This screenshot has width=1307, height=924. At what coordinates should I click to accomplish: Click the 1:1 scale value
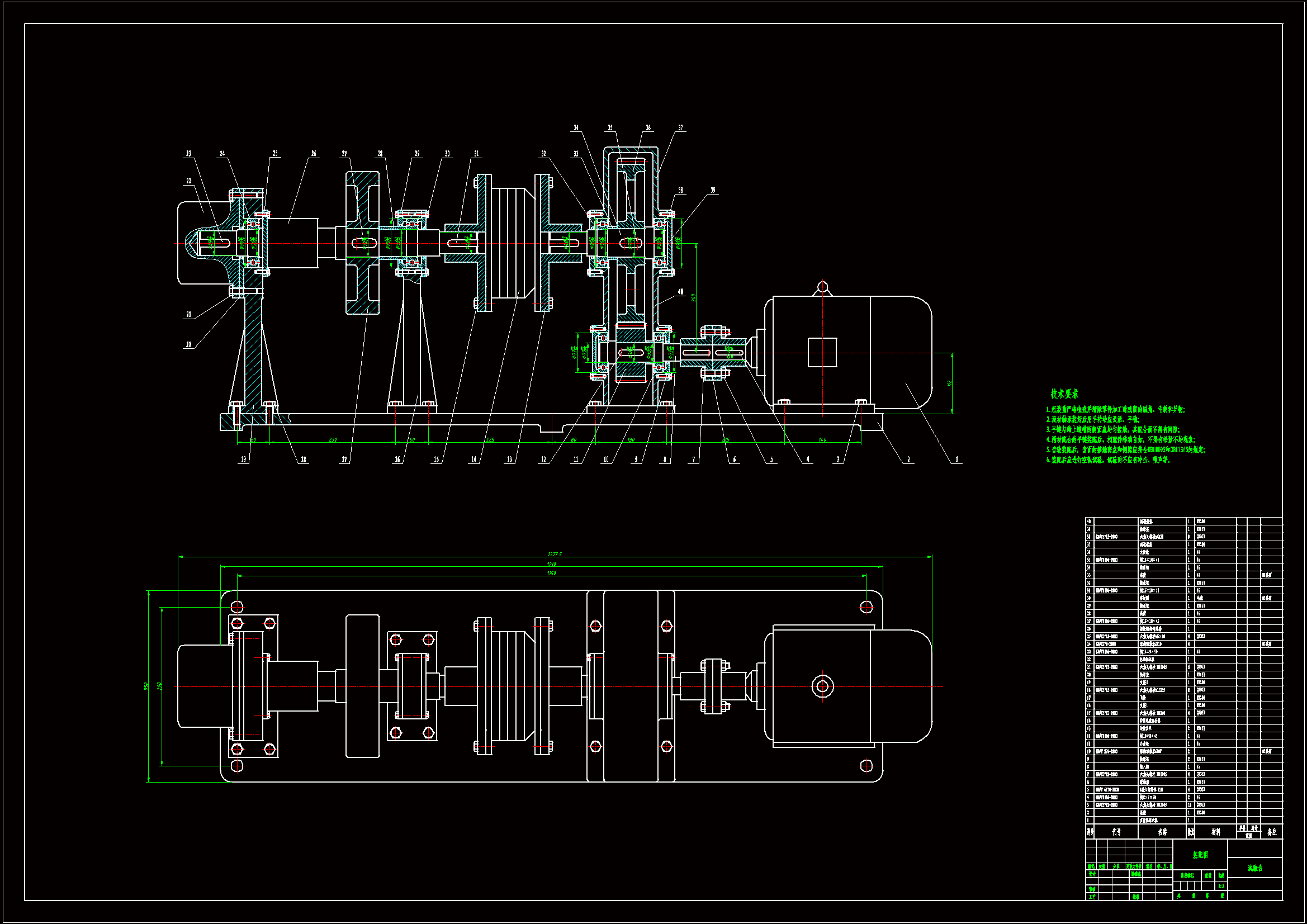1221,886
